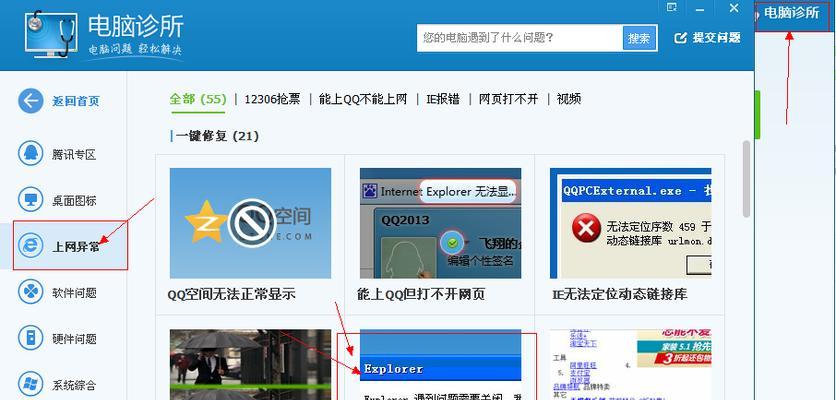This screenshot has height=400, width=836.
Task: Open the IE无法定位动态链接库 thumbnail
Action: pyautogui.click(x=631, y=223)
